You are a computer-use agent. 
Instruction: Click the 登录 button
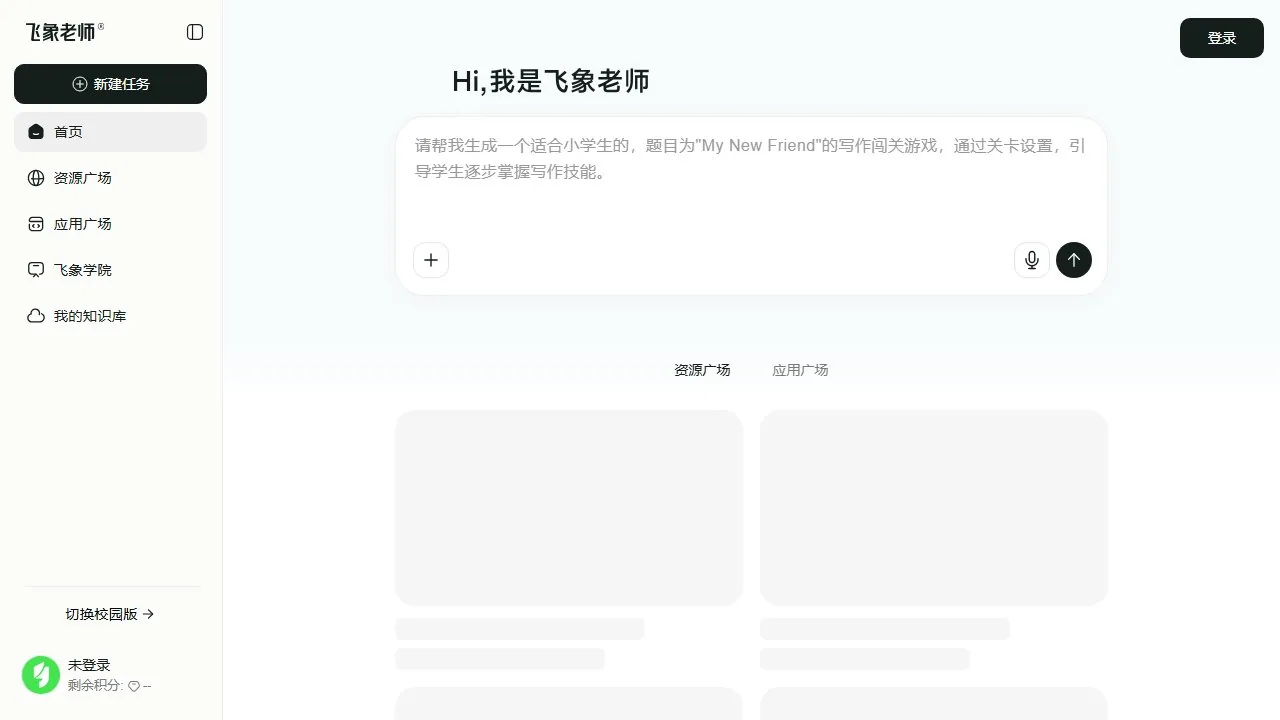(1222, 38)
